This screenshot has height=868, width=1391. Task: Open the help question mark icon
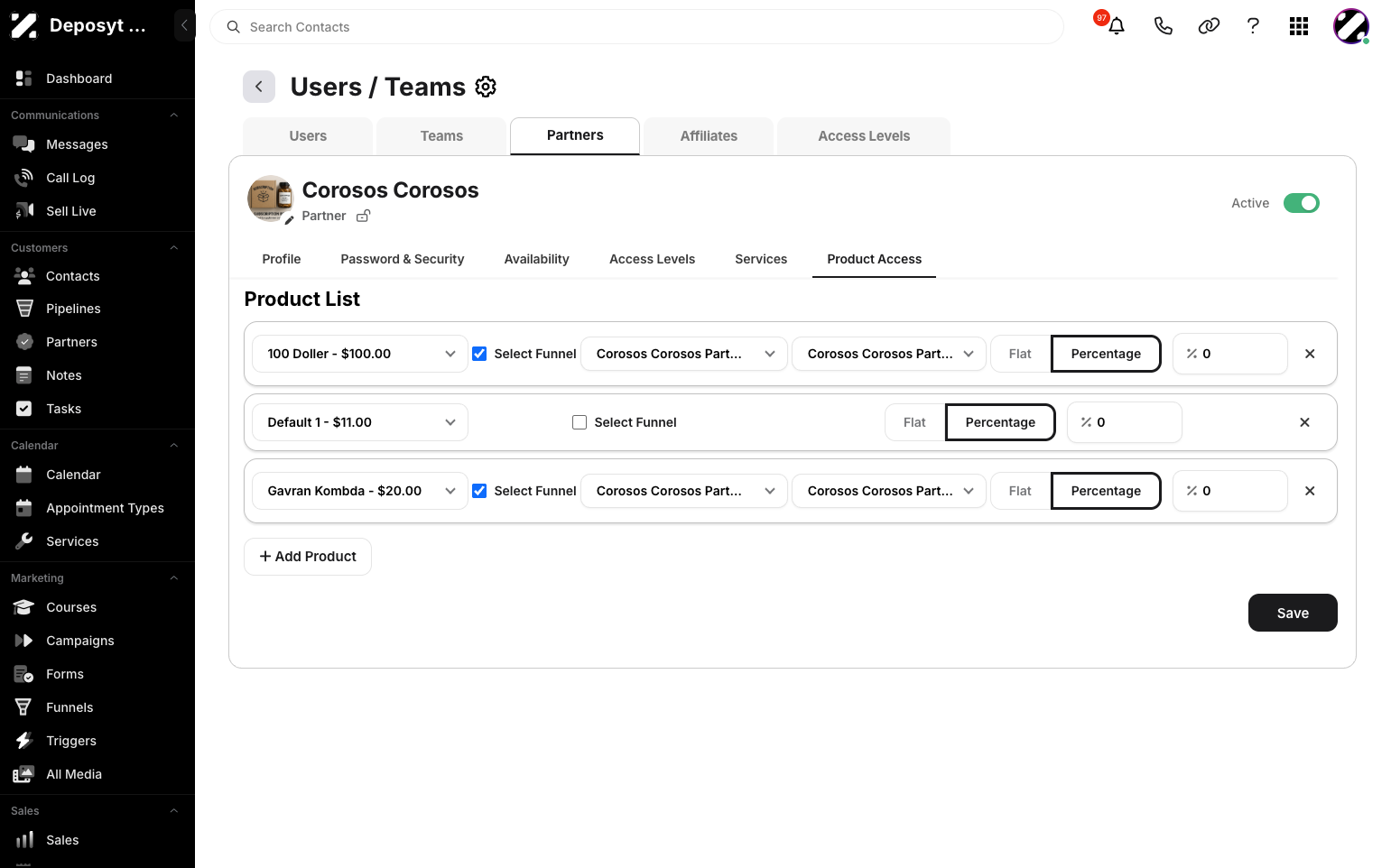click(x=1253, y=26)
